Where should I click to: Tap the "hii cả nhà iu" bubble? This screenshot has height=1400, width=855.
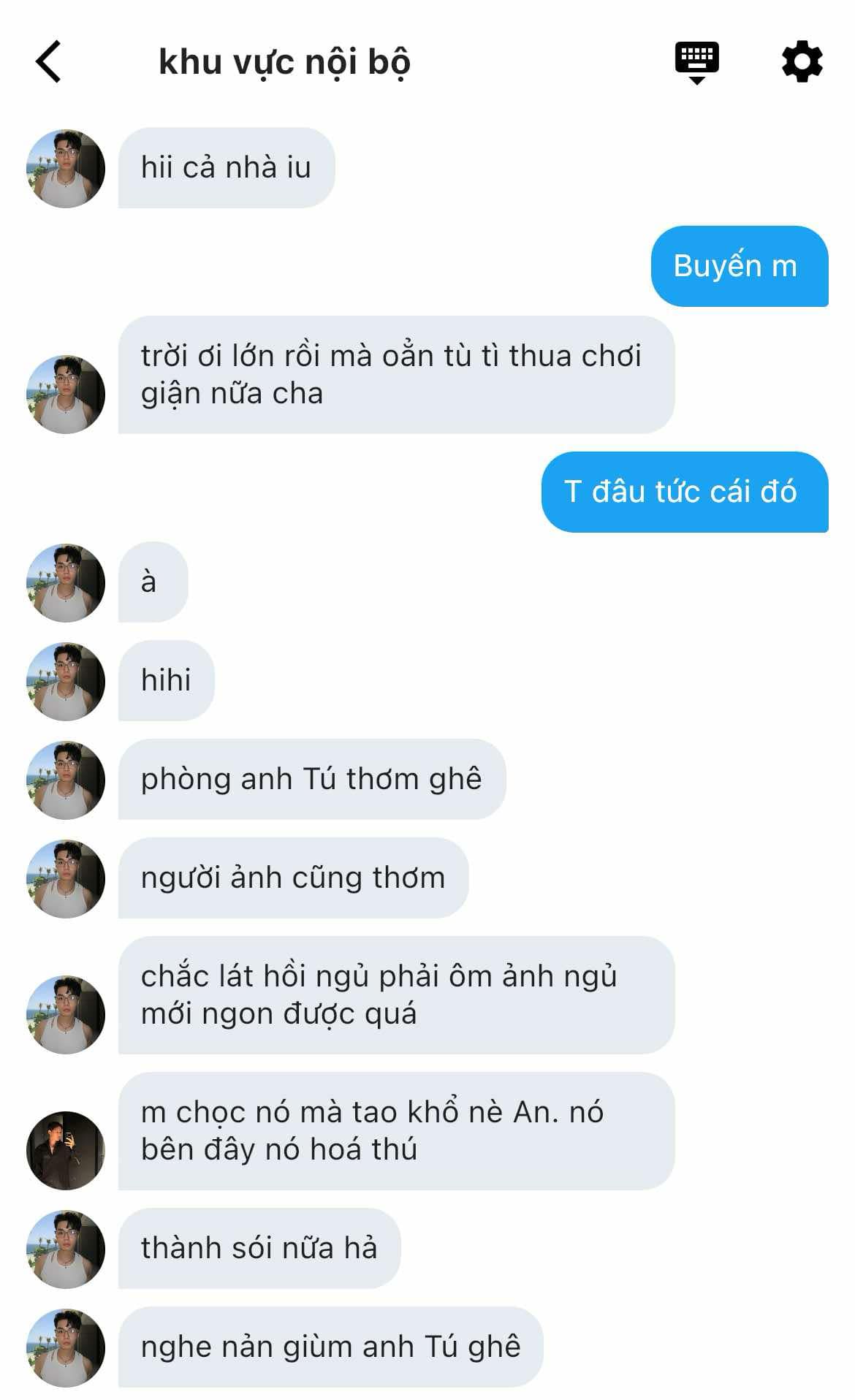coord(227,167)
